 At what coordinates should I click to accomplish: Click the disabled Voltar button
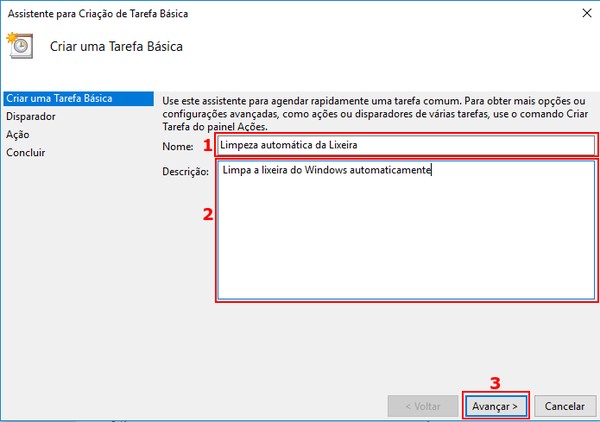[x=423, y=406]
